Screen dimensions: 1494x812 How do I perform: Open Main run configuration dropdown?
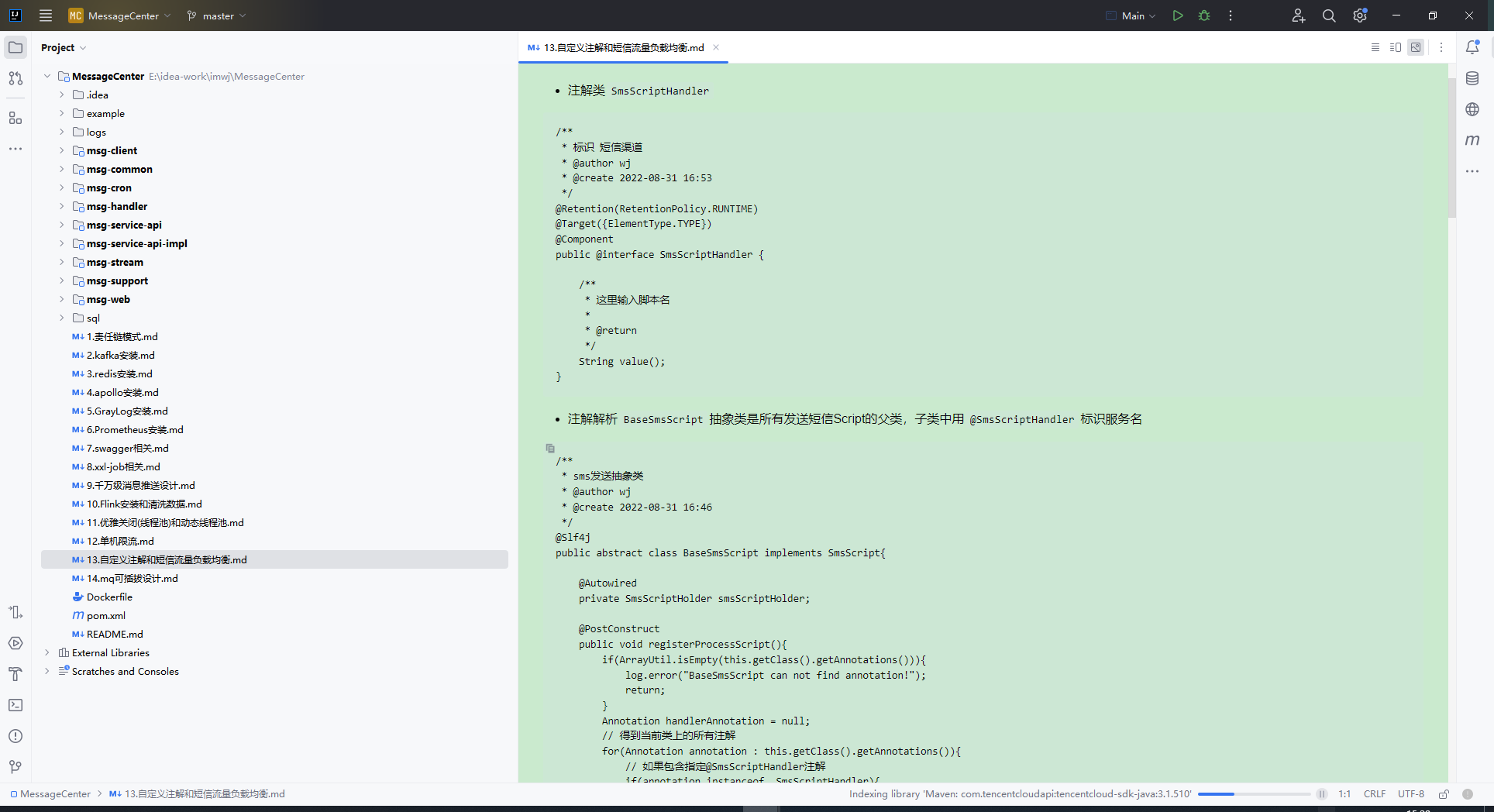(x=1131, y=15)
